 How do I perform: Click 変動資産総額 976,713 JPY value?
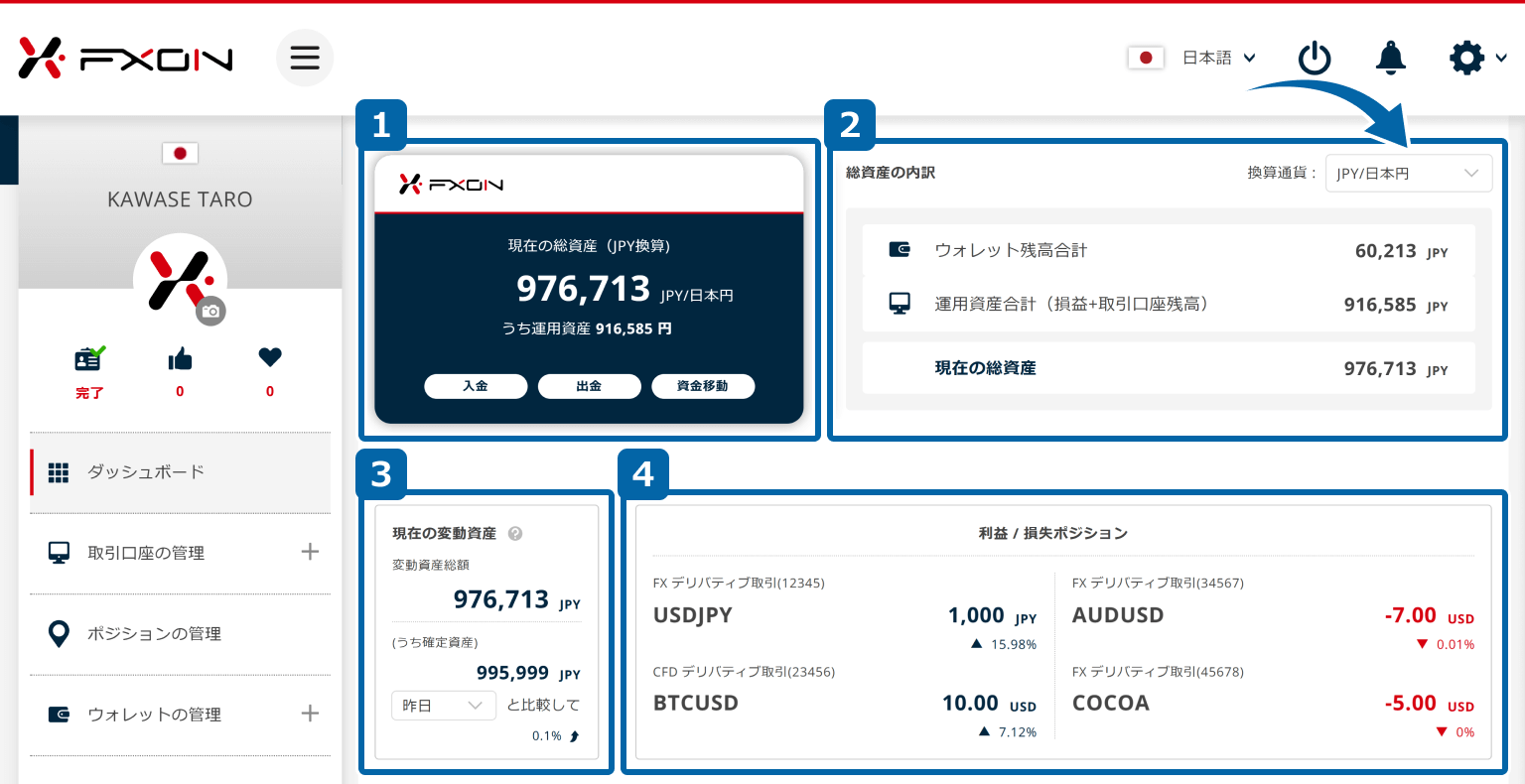tap(516, 599)
